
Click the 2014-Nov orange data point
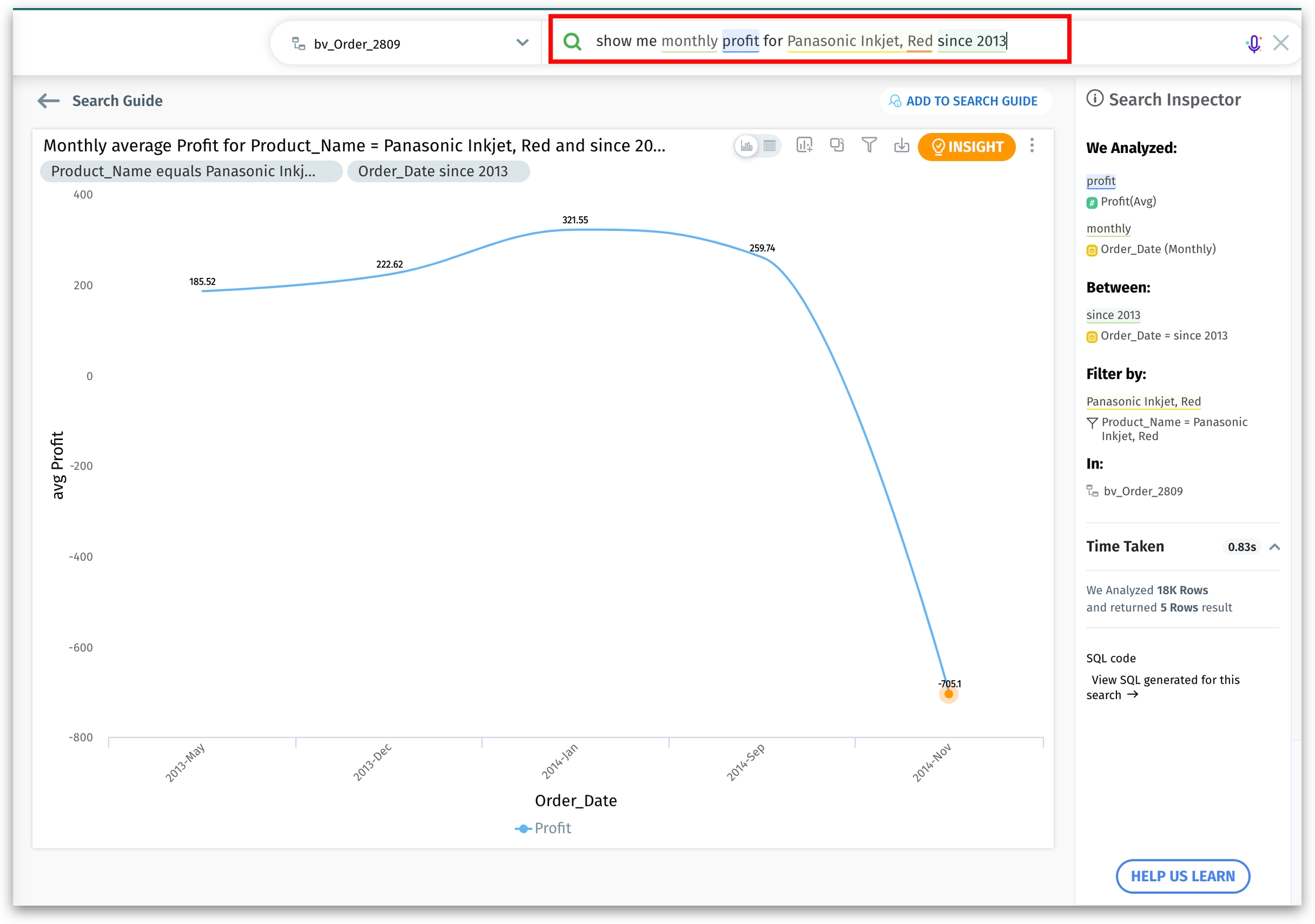pyautogui.click(x=949, y=695)
